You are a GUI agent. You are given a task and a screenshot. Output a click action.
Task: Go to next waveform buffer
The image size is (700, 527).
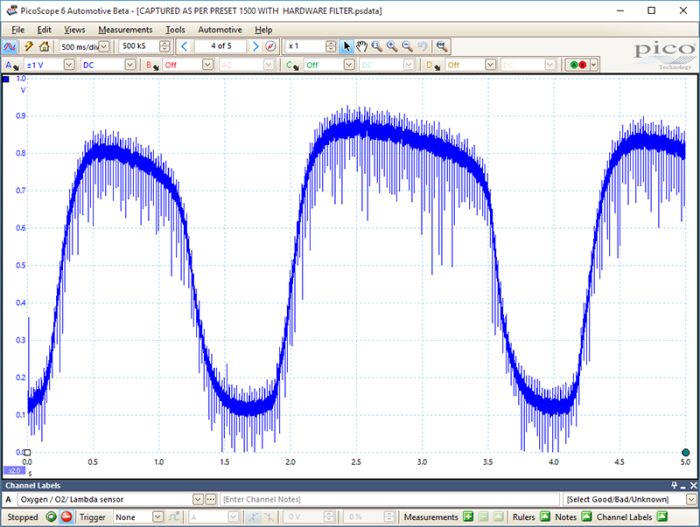[x=255, y=46]
